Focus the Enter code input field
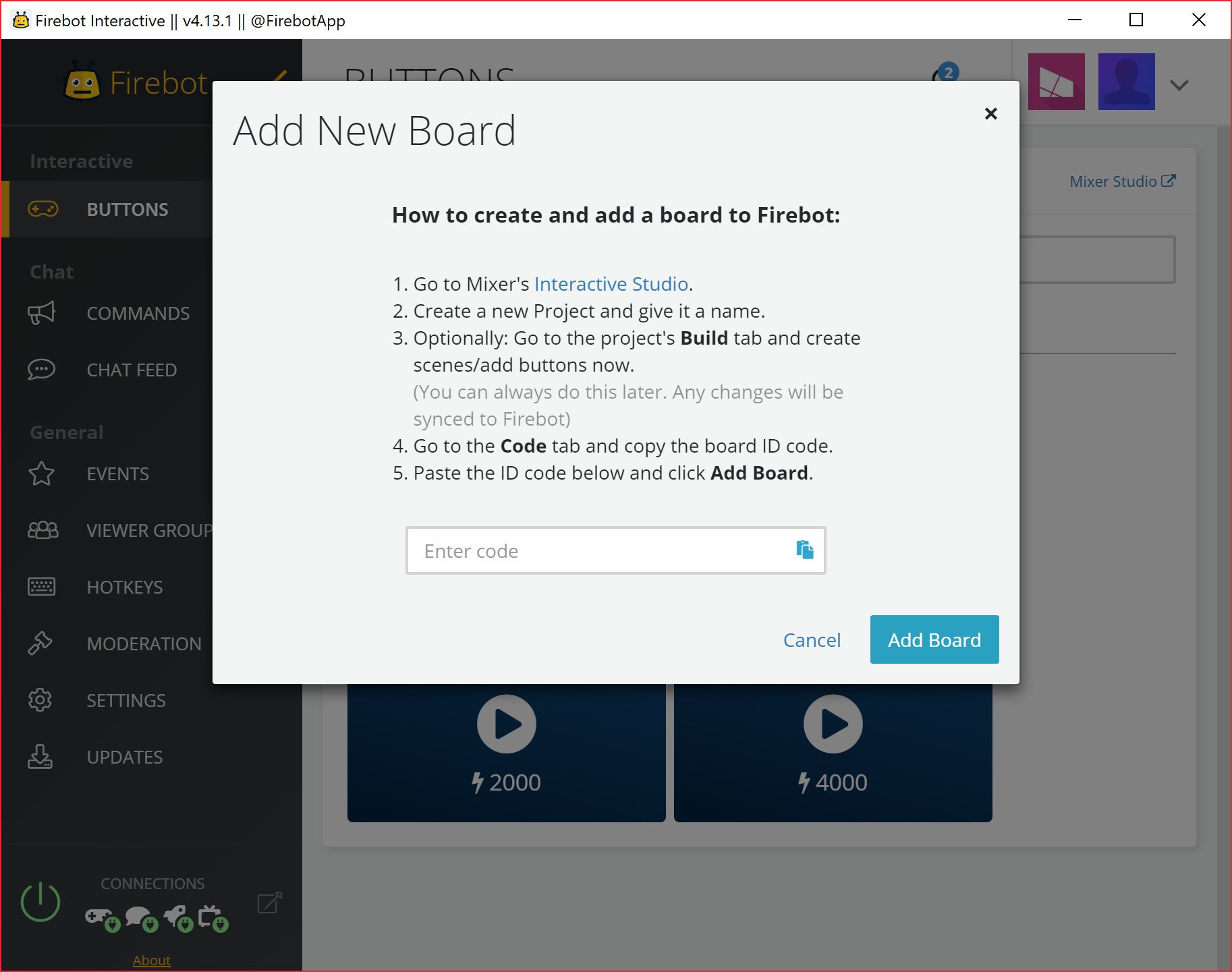The width and height of the screenshot is (1232, 972). 615,550
